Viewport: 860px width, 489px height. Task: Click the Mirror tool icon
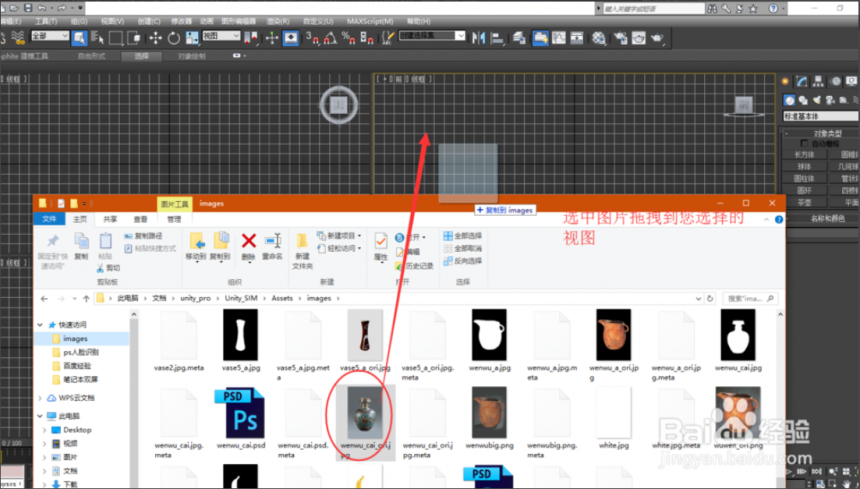click(479, 38)
